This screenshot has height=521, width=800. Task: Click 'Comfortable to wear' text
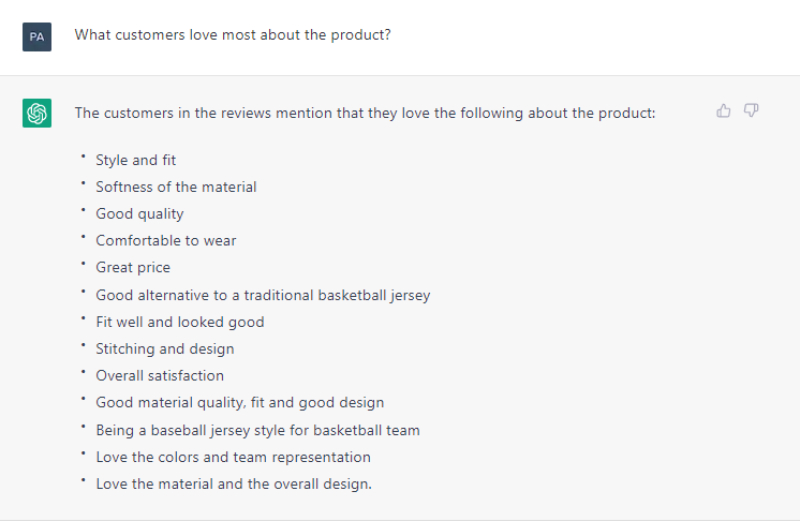[166, 240]
